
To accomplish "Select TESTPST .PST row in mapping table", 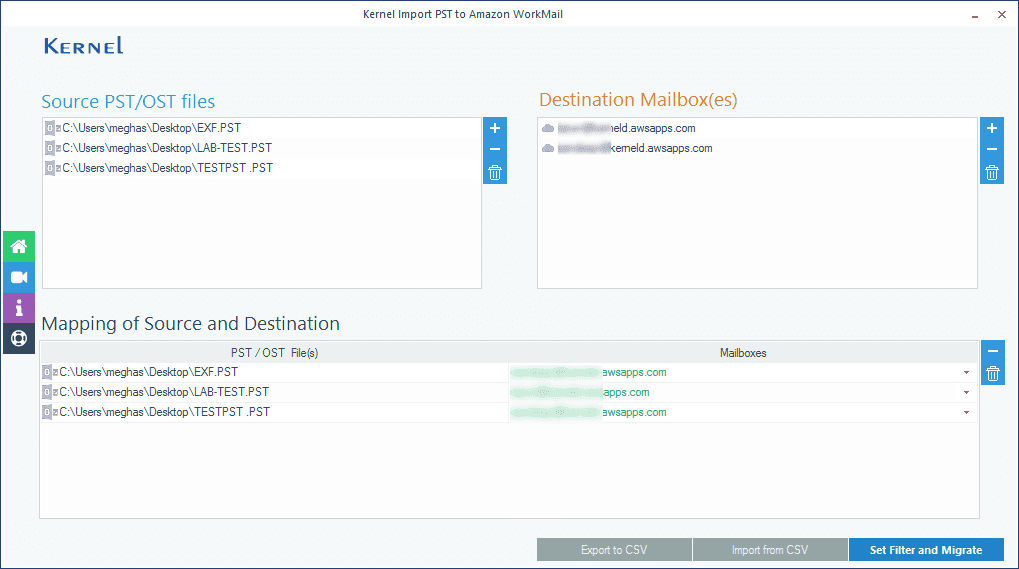I will (x=275, y=412).
